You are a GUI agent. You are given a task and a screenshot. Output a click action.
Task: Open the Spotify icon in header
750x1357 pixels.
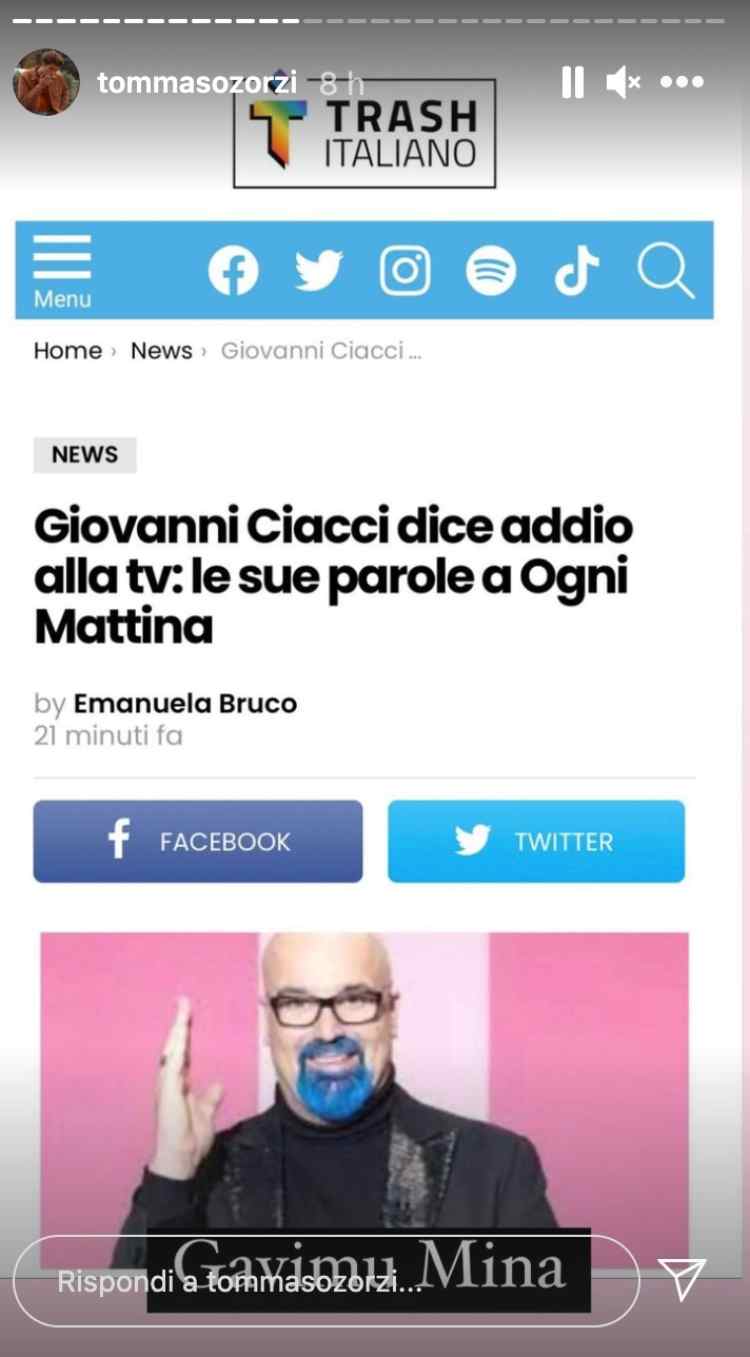click(x=491, y=271)
